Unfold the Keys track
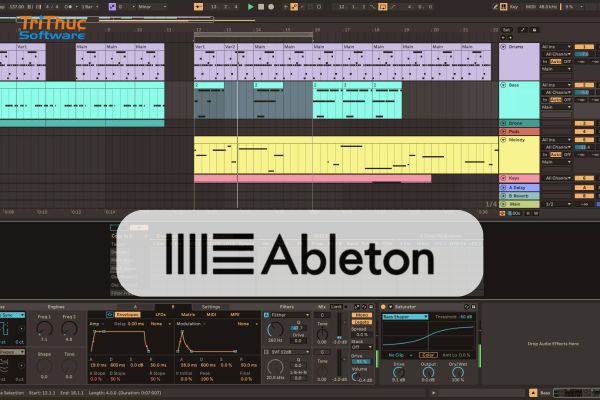Screen dimensions: 600x400 tap(503, 178)
